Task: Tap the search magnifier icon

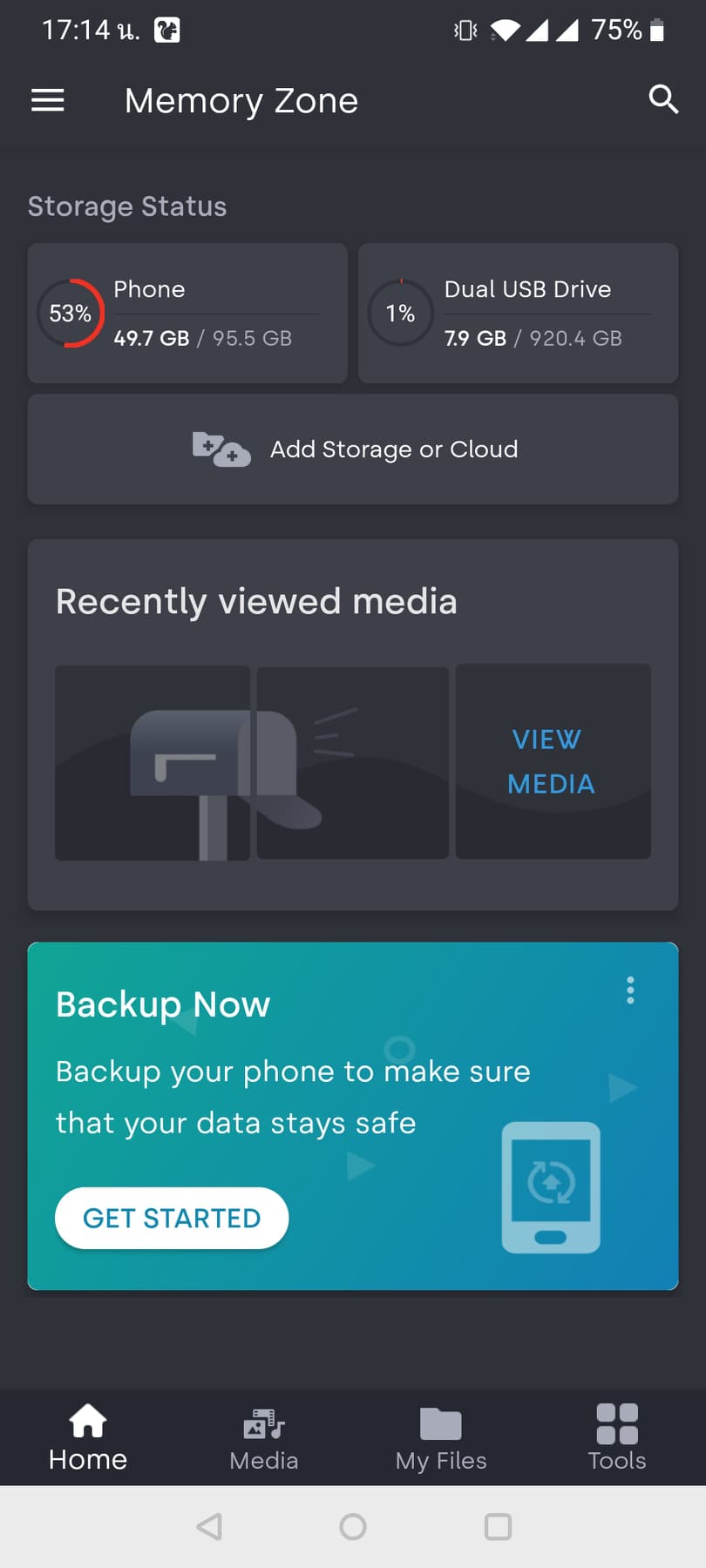Action: click(x=663, y=100)
